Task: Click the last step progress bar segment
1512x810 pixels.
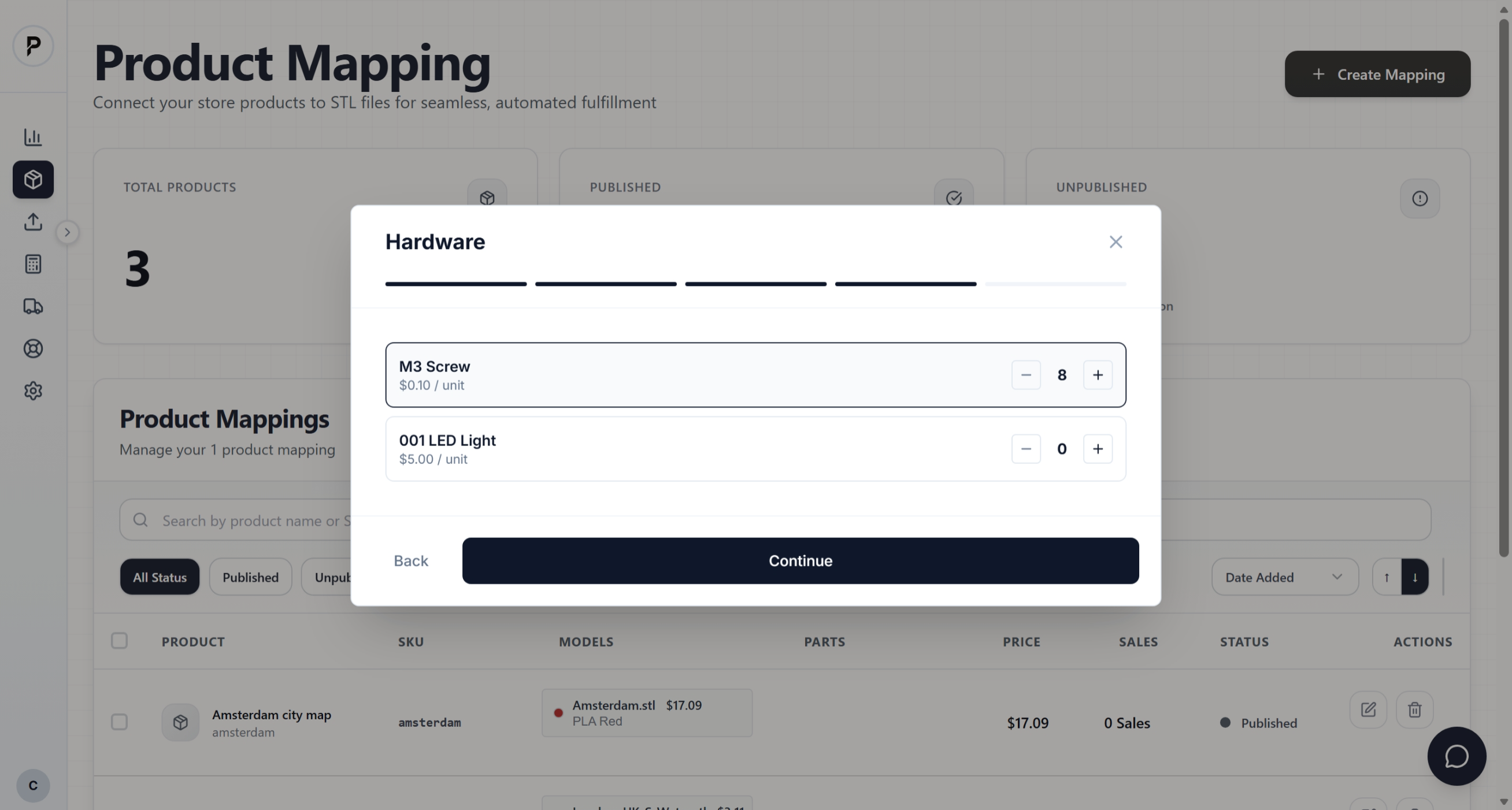Action: [1055, 284]
